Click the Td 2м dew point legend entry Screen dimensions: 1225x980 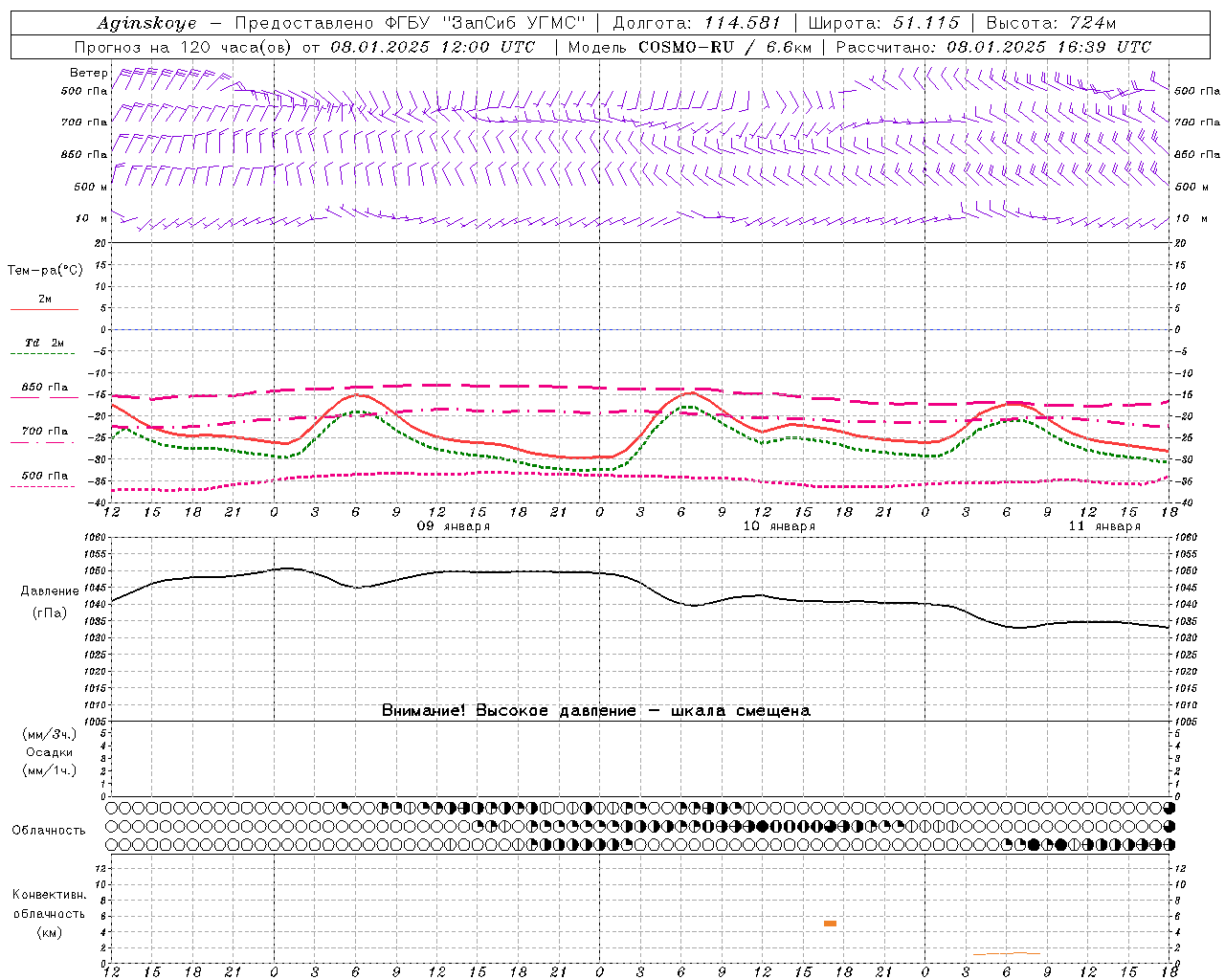44,345
